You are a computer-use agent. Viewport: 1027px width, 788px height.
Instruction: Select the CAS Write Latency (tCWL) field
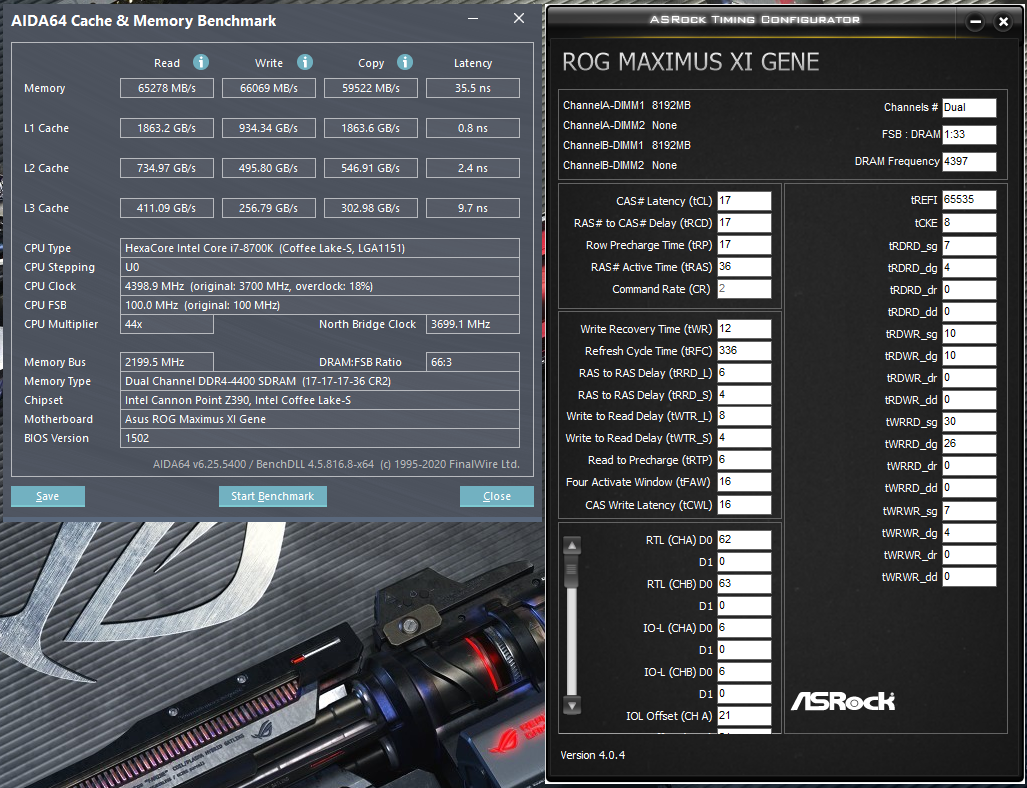(x=744, y=504)
